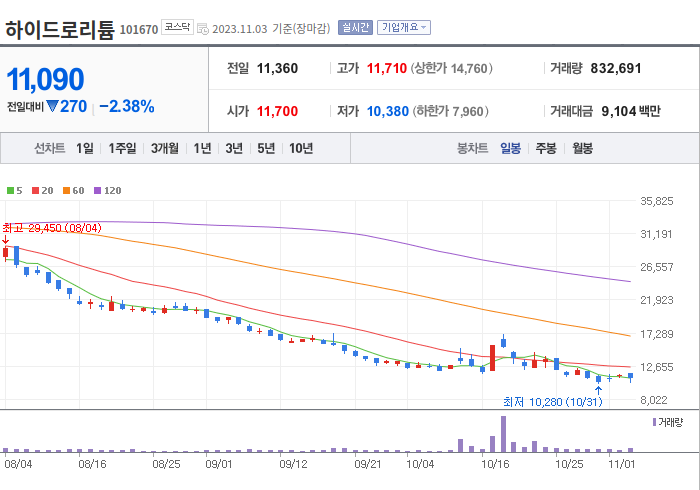Image resolution: width=700 pixels, height=490 pixels.
Task: Click the 8,022 price axis label
Action: pyautogui.click(x=654, y=400)
